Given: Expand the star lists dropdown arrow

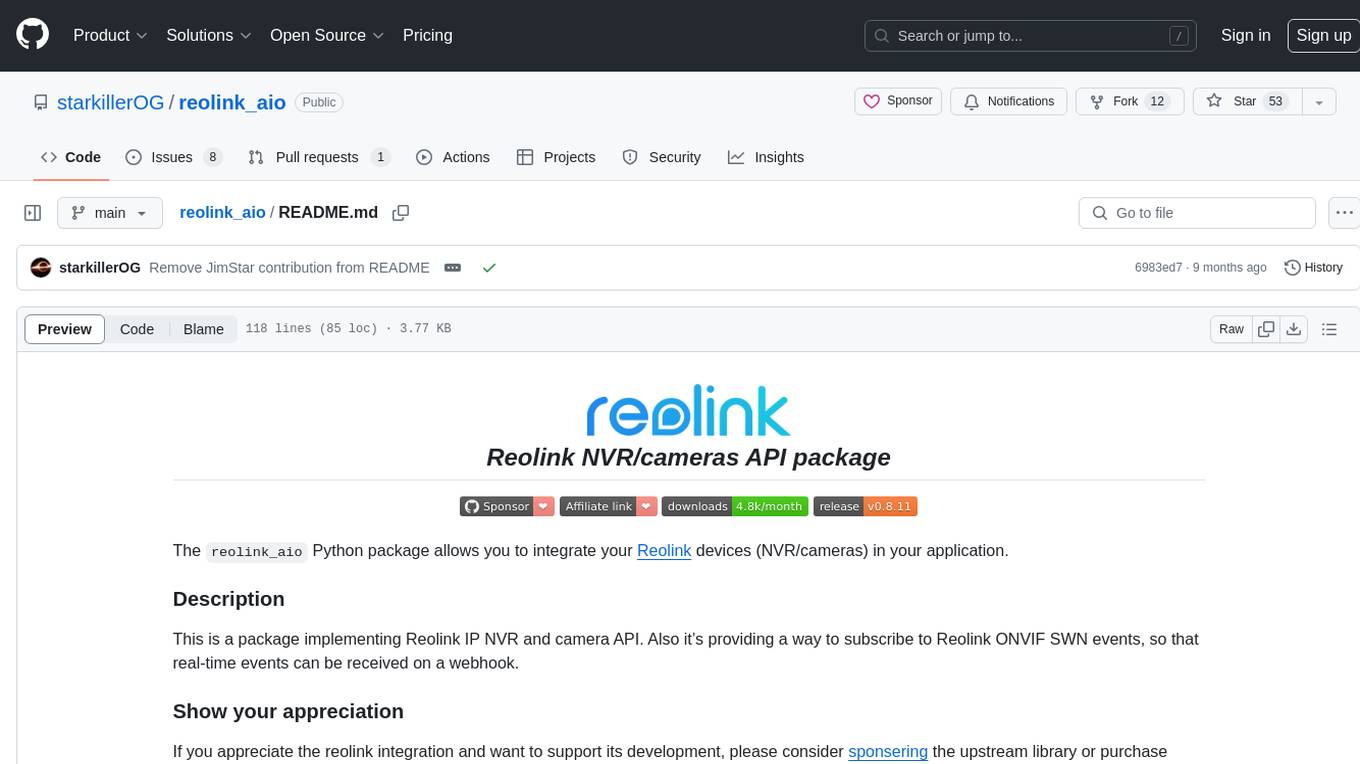Looking at the screenshot, I should pyautogui.click(x=1319, y=101).
